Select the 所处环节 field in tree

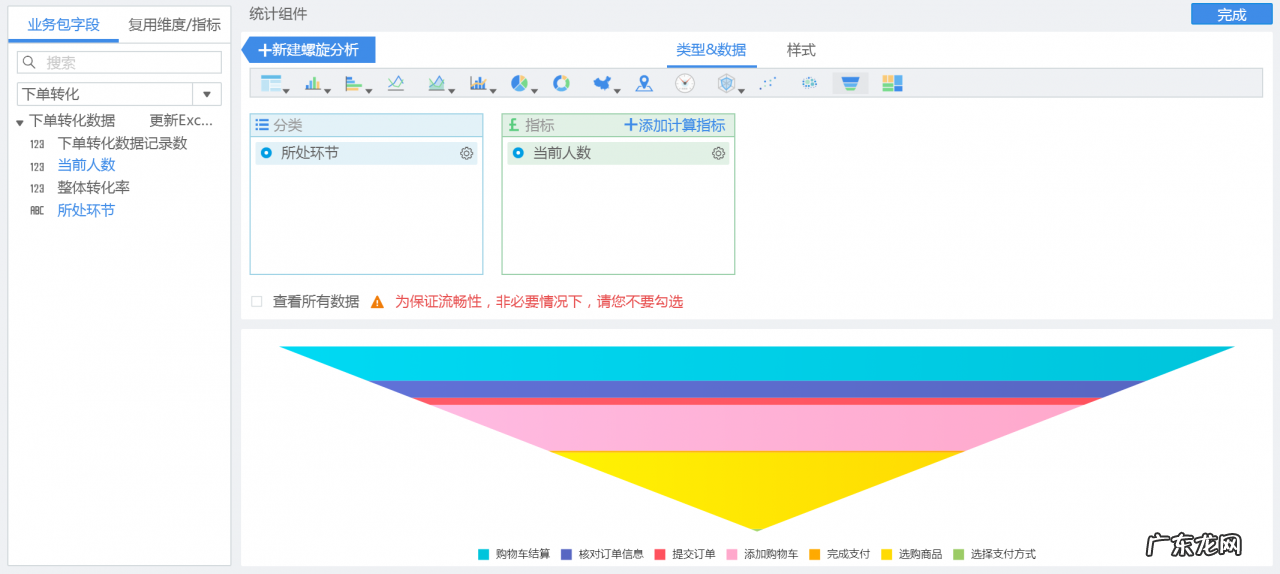(x=86, y=210)
